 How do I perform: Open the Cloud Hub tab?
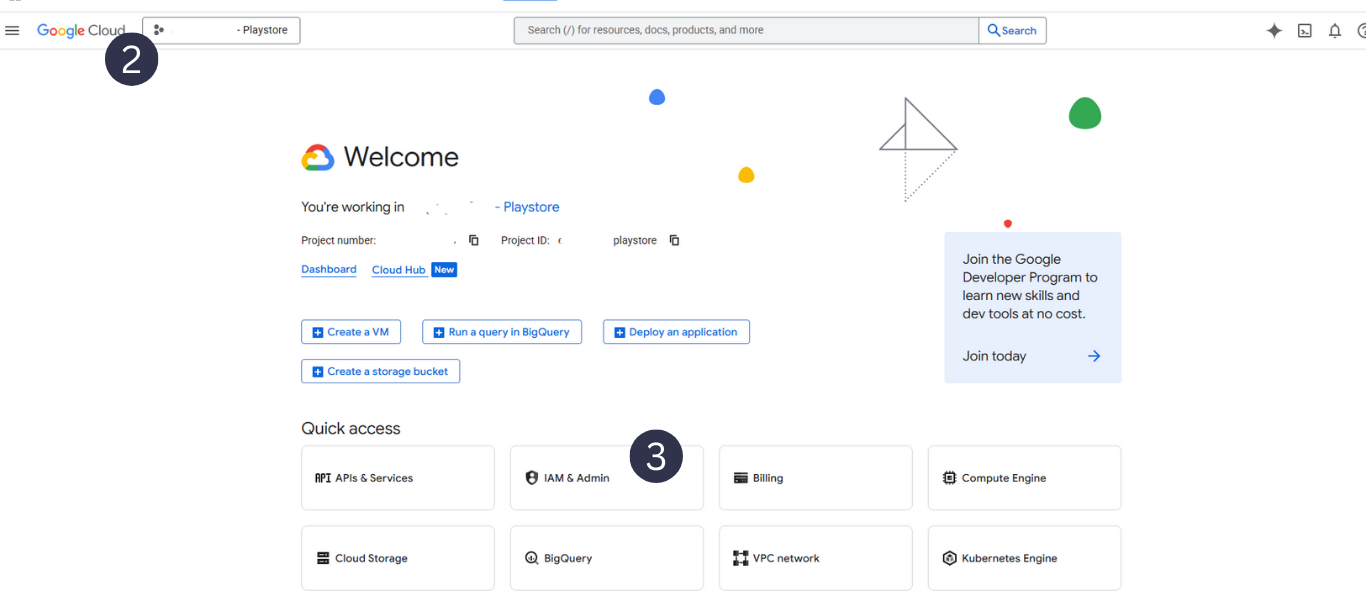pos(399,270)
